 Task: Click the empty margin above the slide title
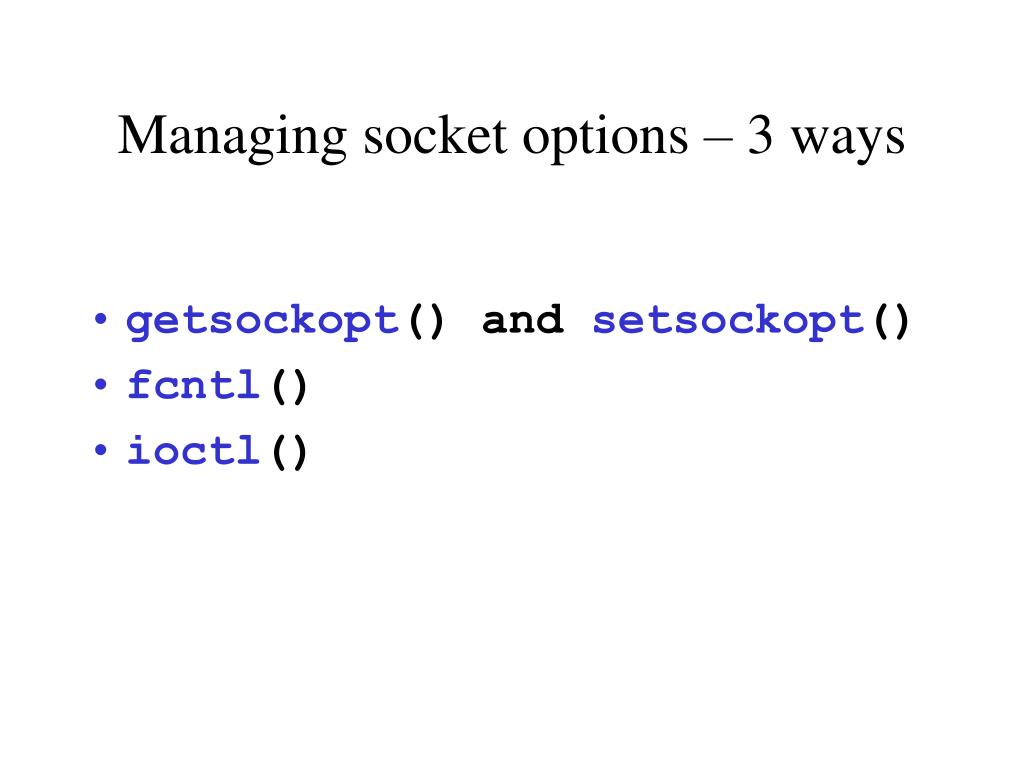(512, 52)
